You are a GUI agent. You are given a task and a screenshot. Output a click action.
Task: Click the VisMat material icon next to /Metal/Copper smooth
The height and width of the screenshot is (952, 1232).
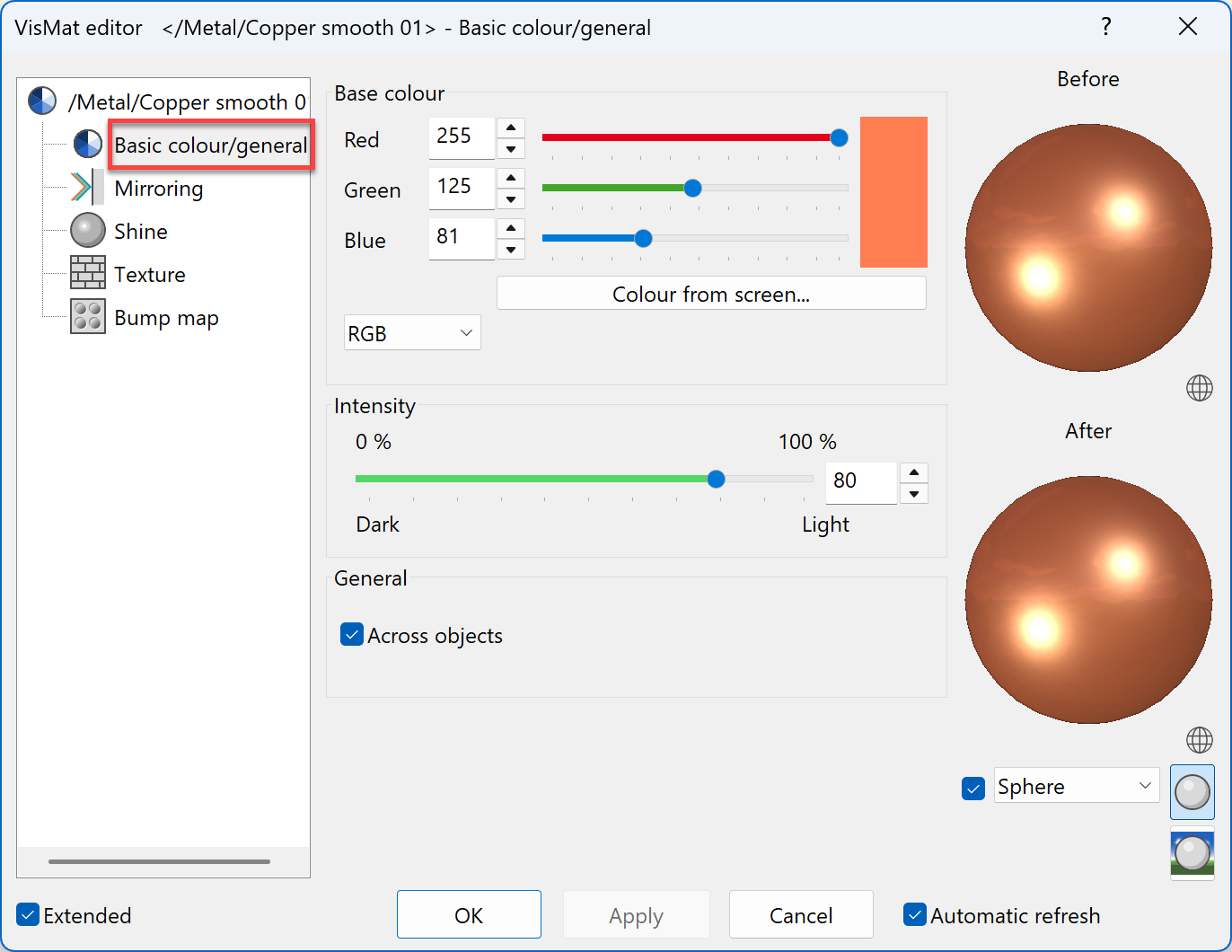point(41,101)
